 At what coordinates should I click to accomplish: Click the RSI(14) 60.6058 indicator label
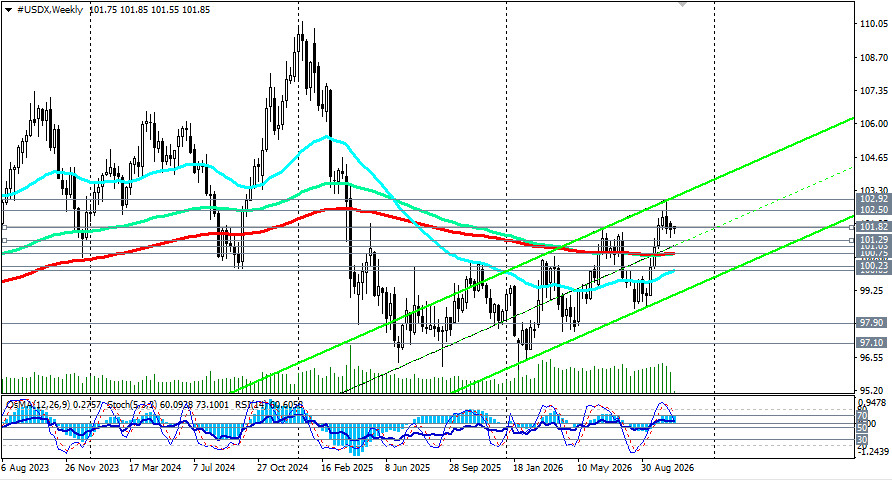tap(268, 405)
